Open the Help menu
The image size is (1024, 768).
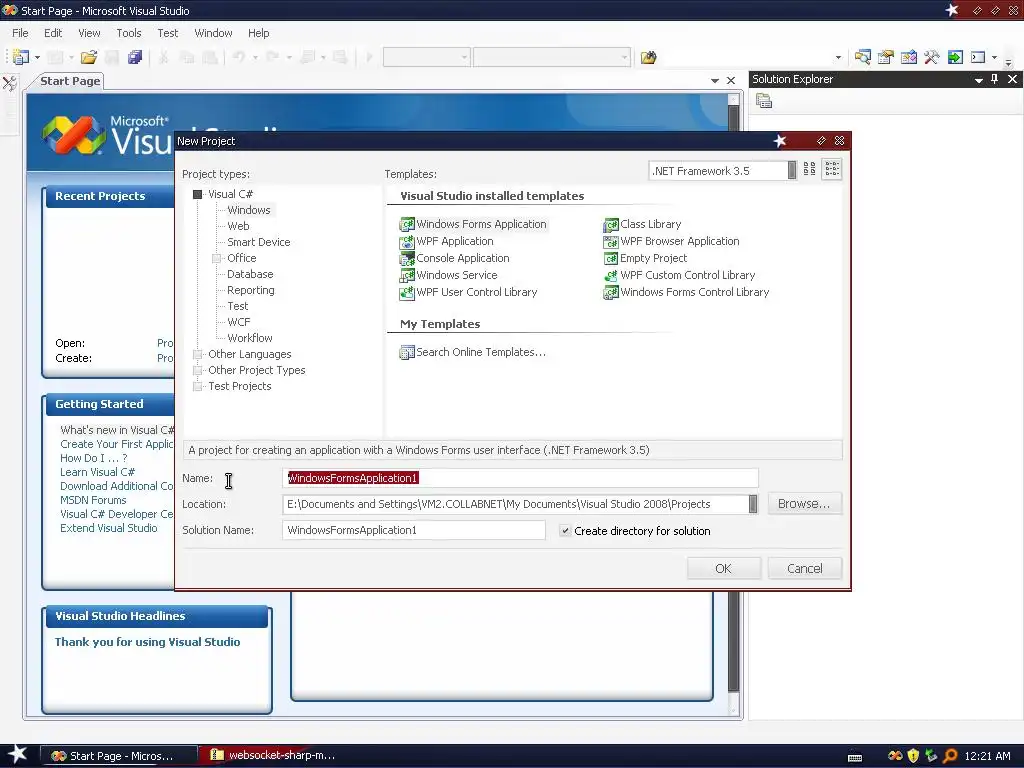[259, 33]
